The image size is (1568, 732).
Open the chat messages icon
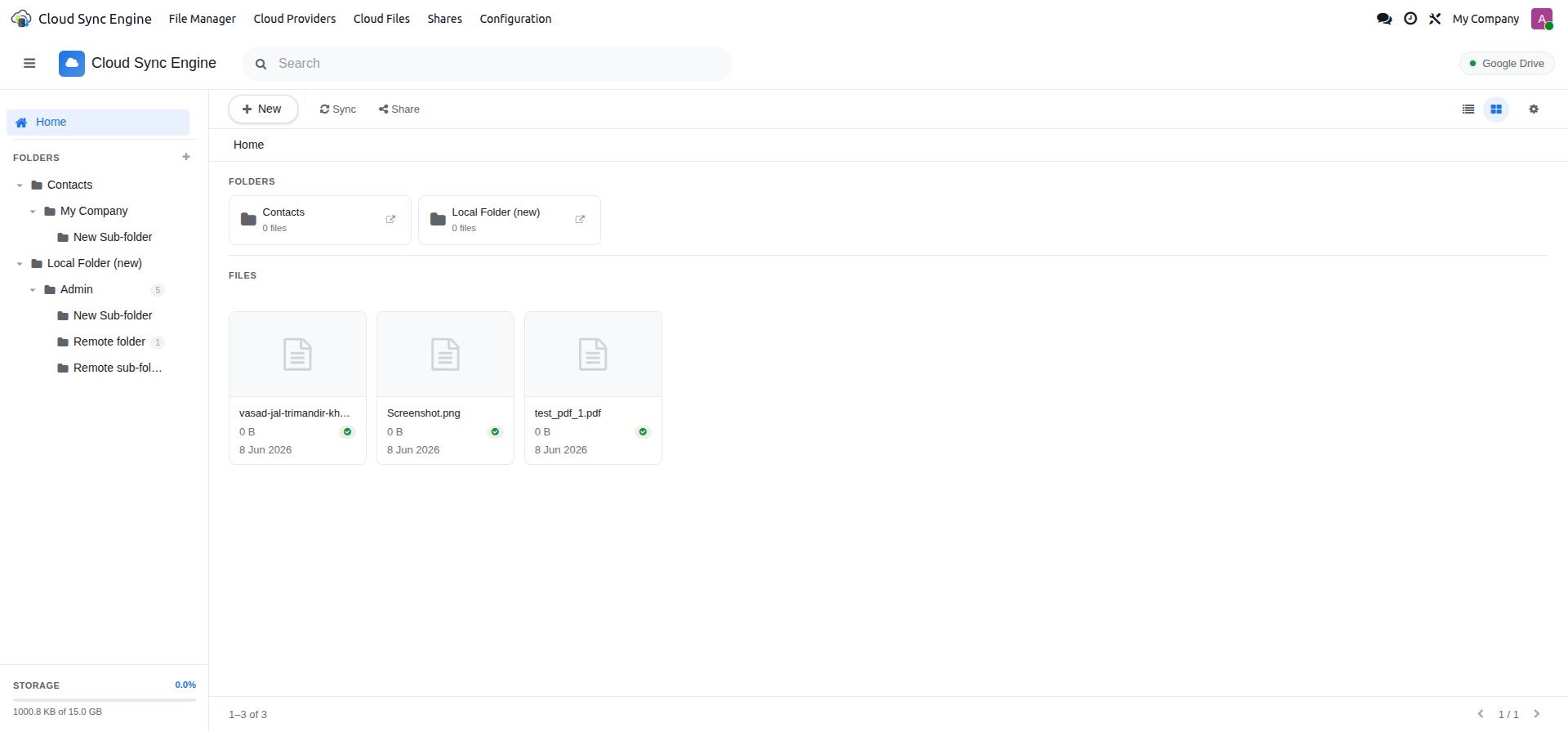(1384, 19)
